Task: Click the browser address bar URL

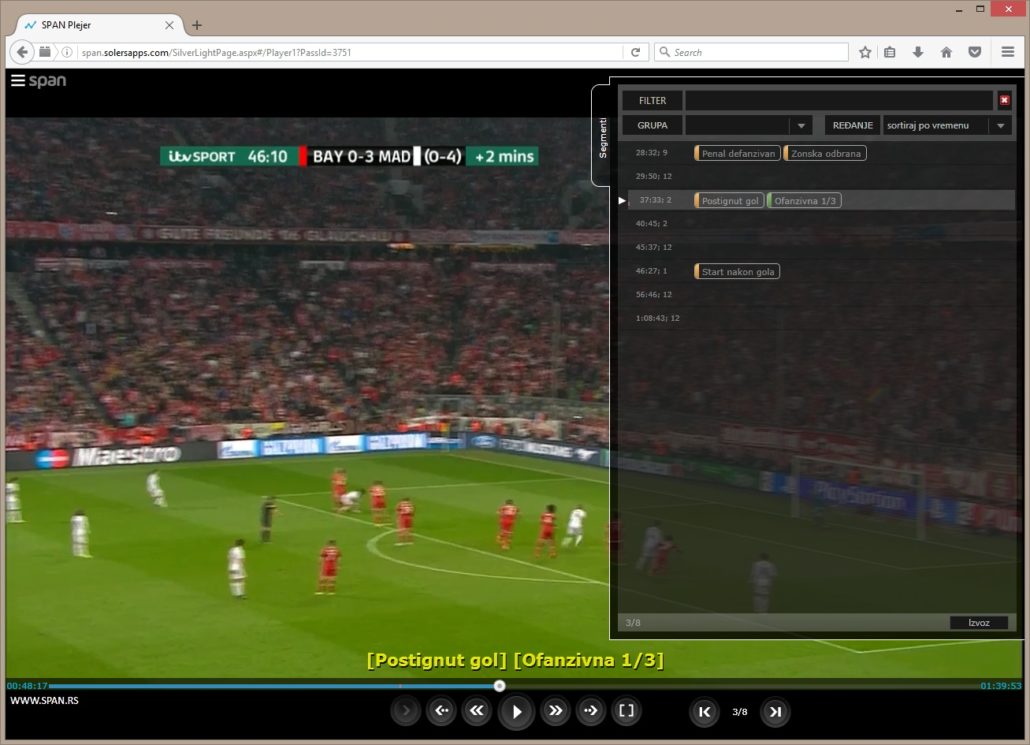Action: tap(217, 52)
